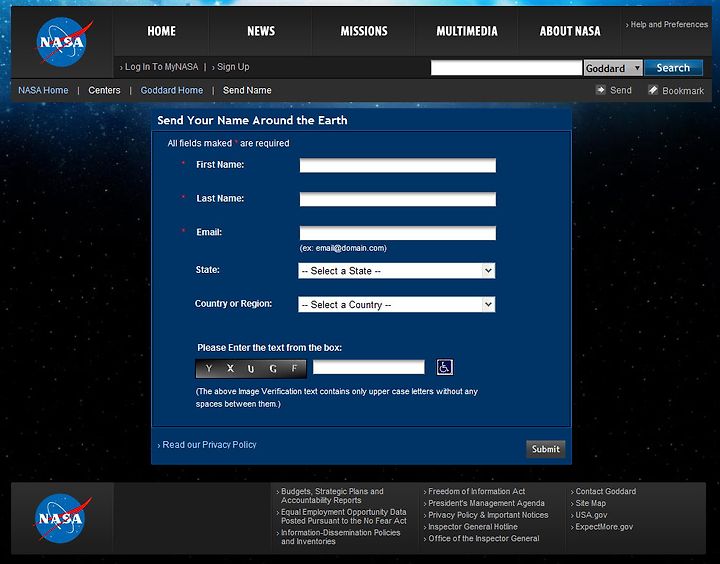Open Office of the Inspector General link
720x564 pixels.
(x=482, y=538)
